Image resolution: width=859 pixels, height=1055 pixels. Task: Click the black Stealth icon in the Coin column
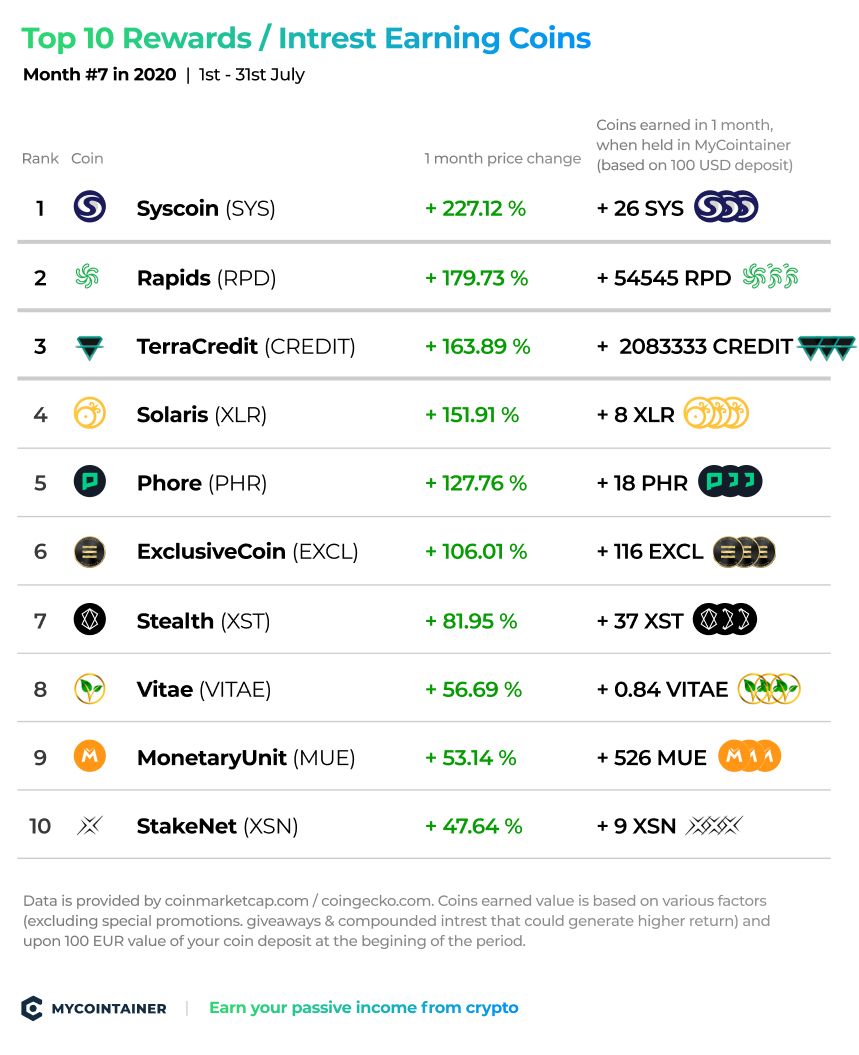click(x=89, y=619)
